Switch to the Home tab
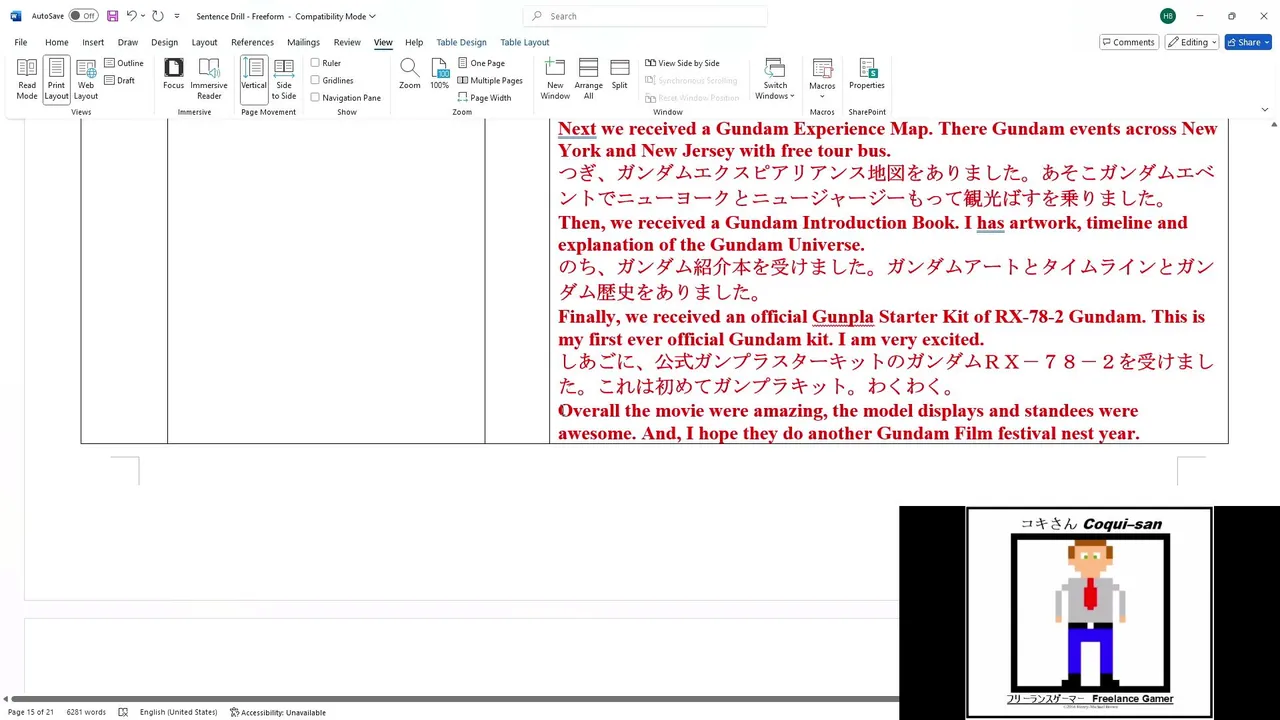The image size is (1280, 720). point(57,42)
